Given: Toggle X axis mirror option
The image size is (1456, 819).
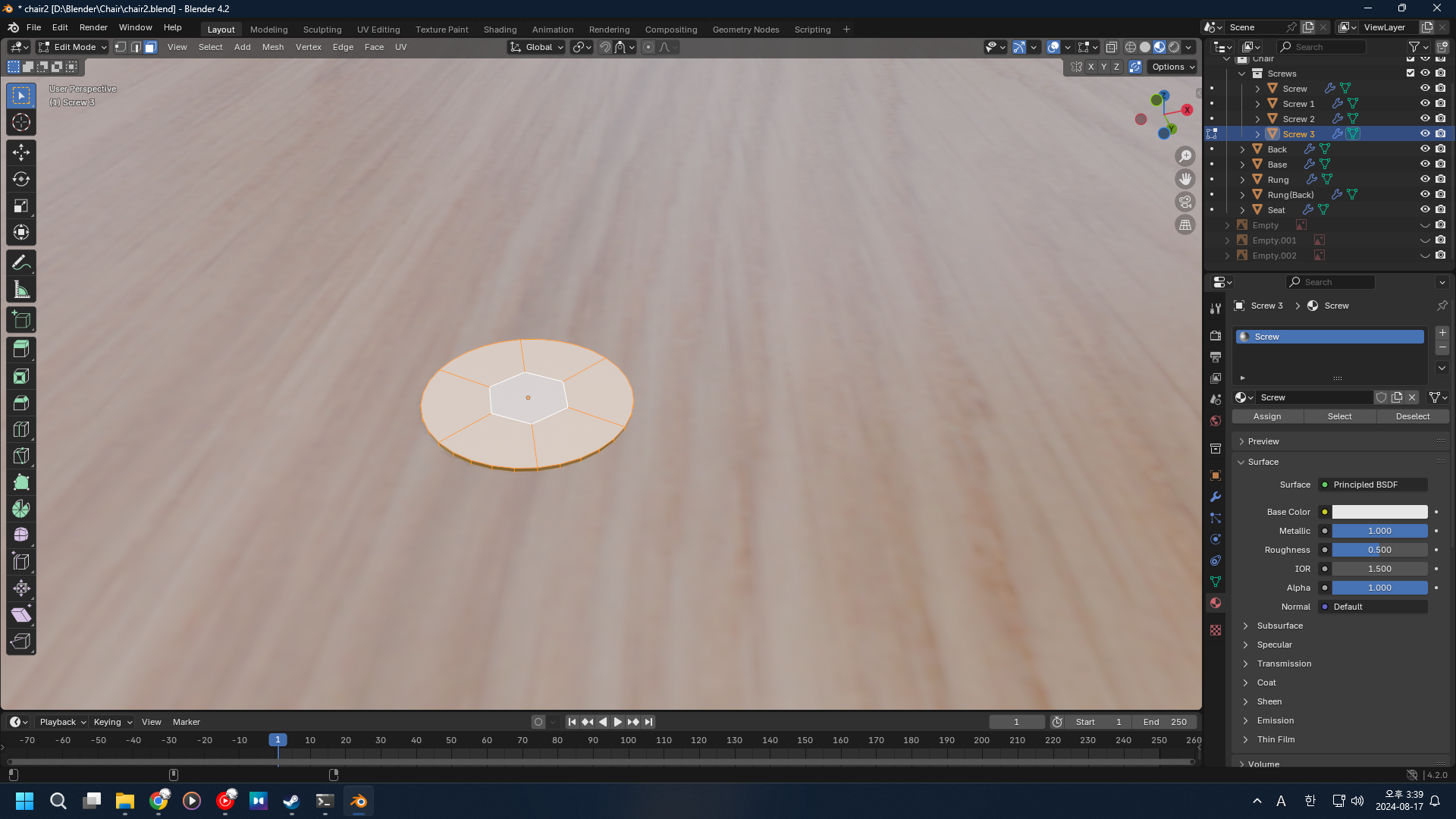Looking at the screenshot, I should tap(1090, 67).
